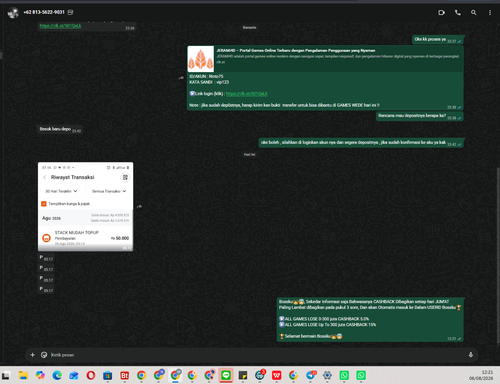Click the JERAMHD orange logo thumbnail
The width and height of the screenshot is (500, 384).
tap(201, 59)
